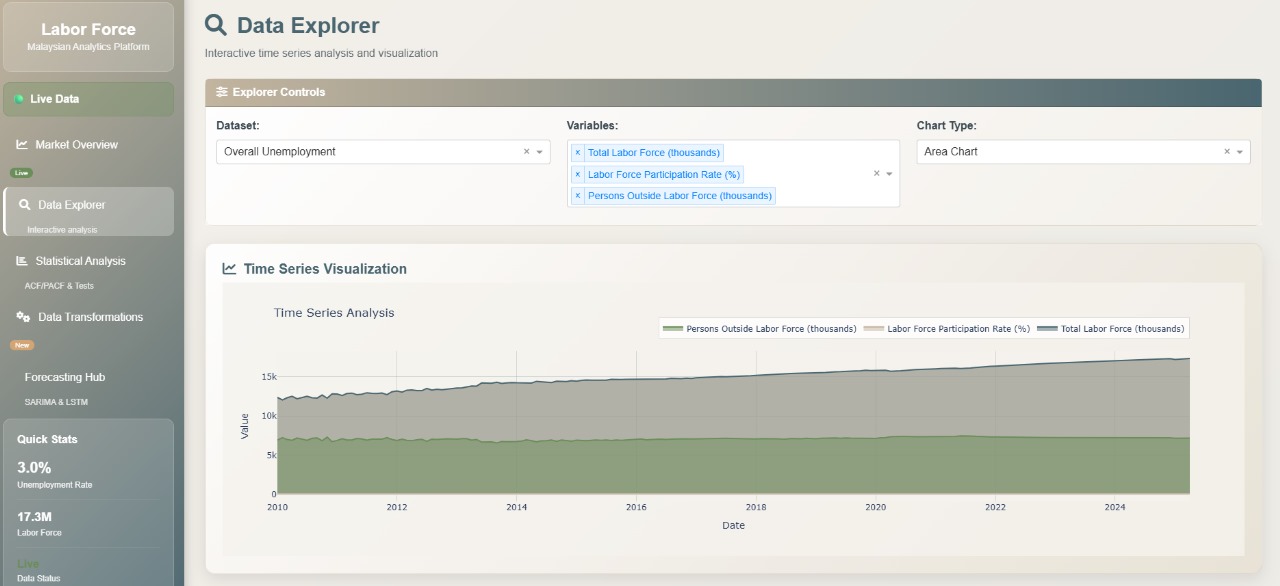
Task: Click the large search icon beside page title
Action: [215, 25]
